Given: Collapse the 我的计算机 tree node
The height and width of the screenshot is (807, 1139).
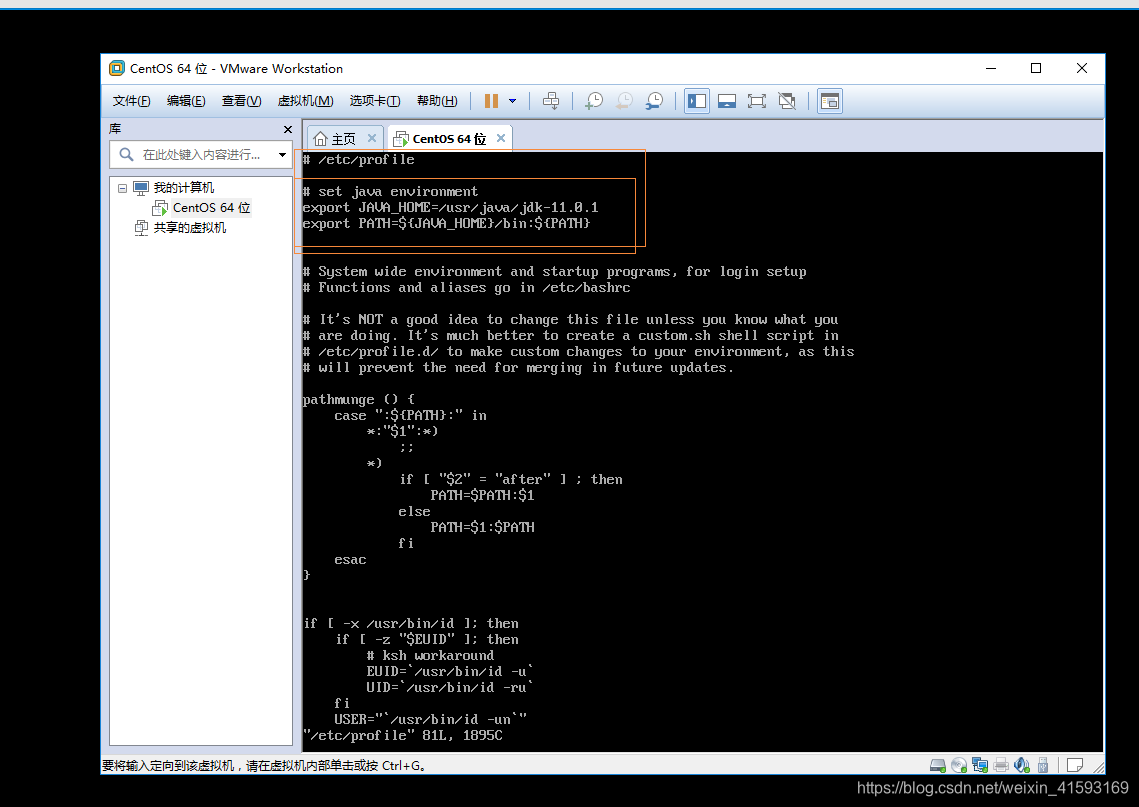Looking at the screenshot, I should (122, 188).
